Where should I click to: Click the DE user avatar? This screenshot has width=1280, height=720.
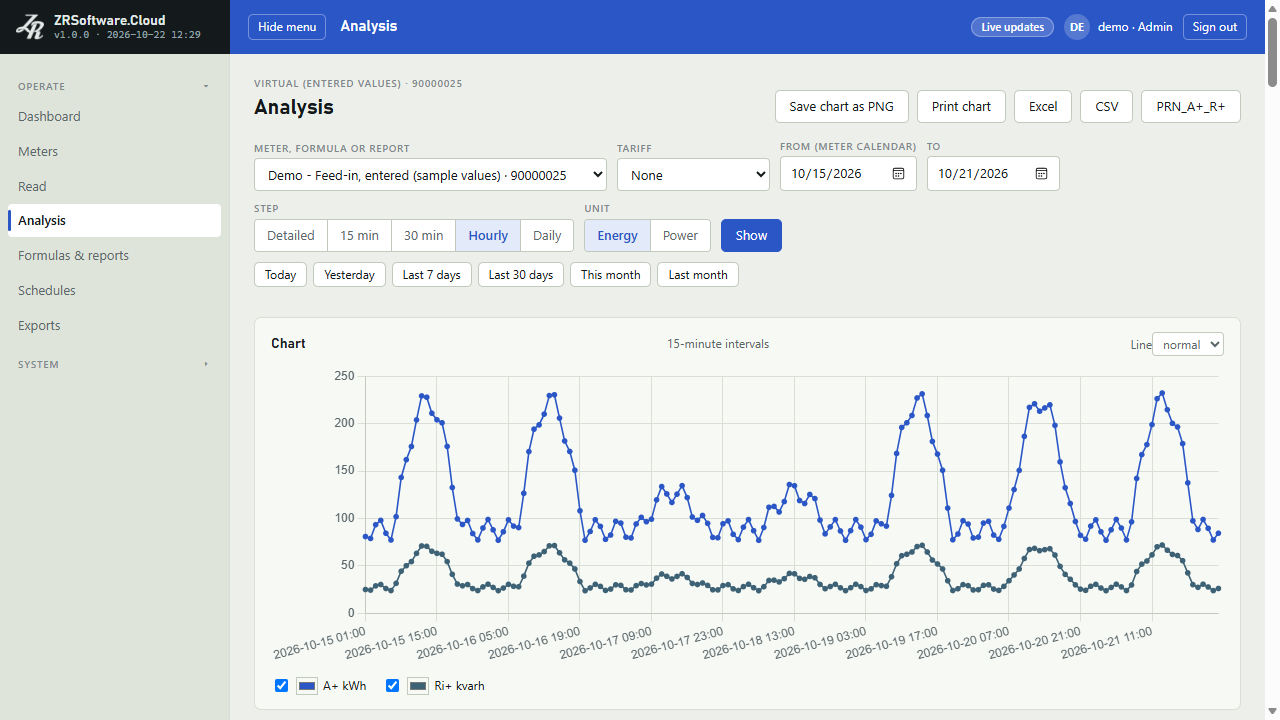click(1077, 27)
